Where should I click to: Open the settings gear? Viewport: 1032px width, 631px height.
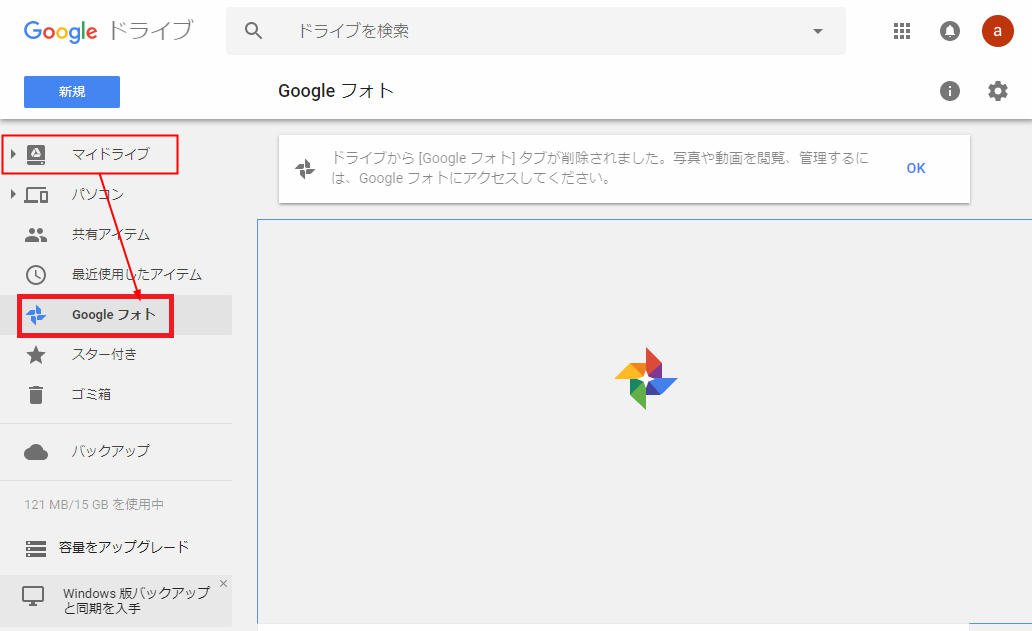click(x=998, y=91)
